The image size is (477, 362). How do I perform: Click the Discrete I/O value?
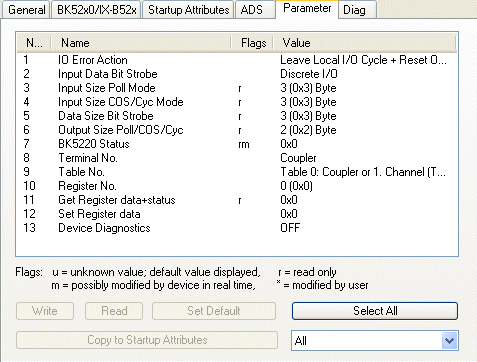tap(309, 74)
